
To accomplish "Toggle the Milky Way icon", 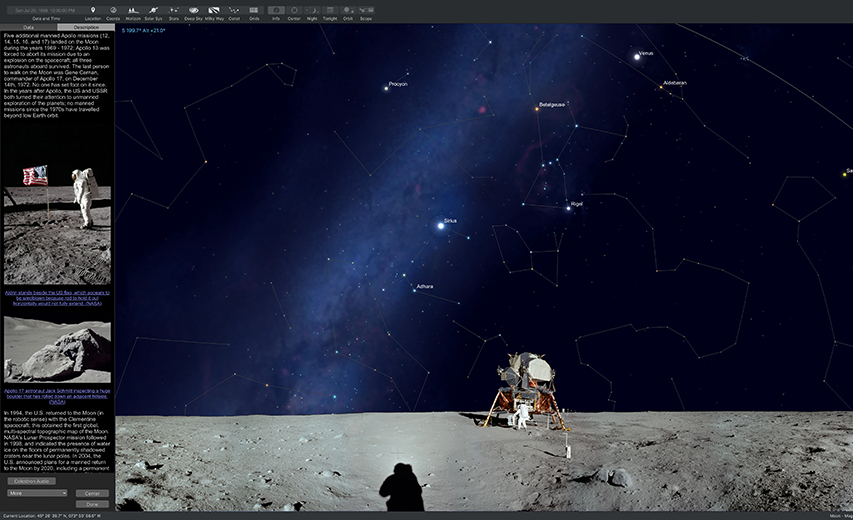I will coord(214,10).
